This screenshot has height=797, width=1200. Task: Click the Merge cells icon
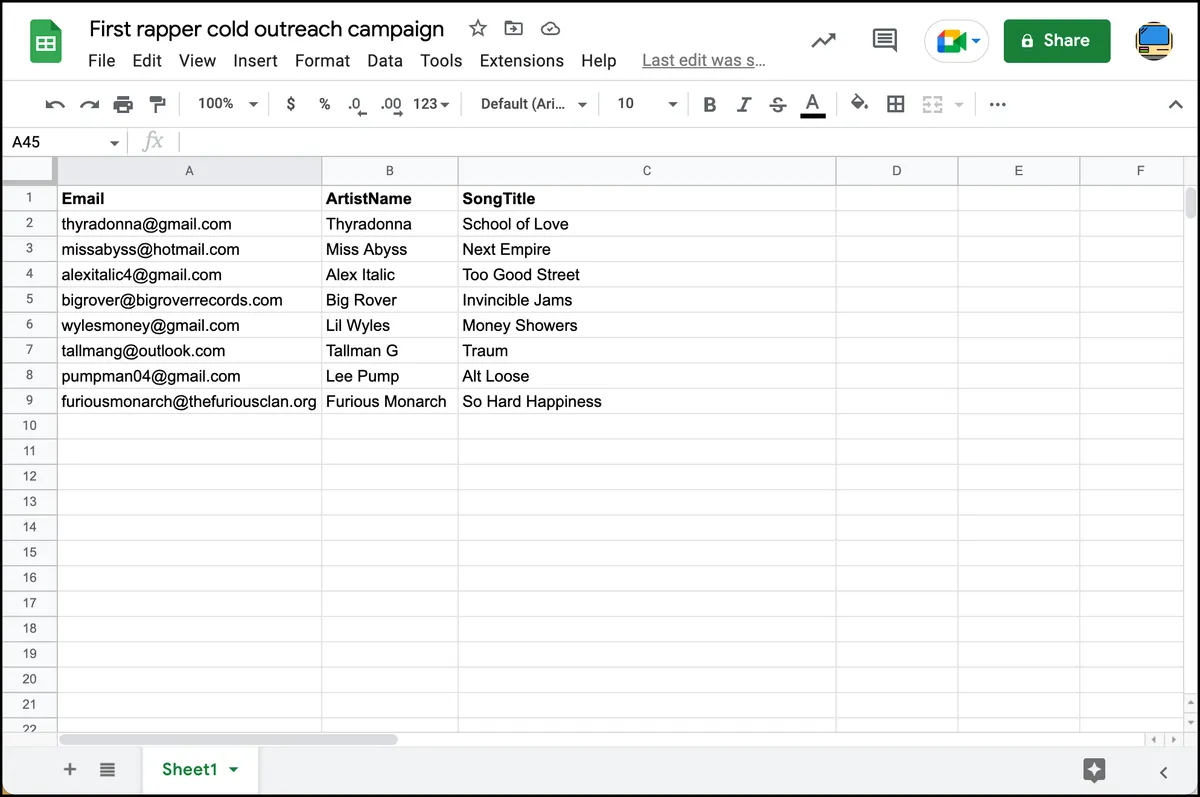932,104
